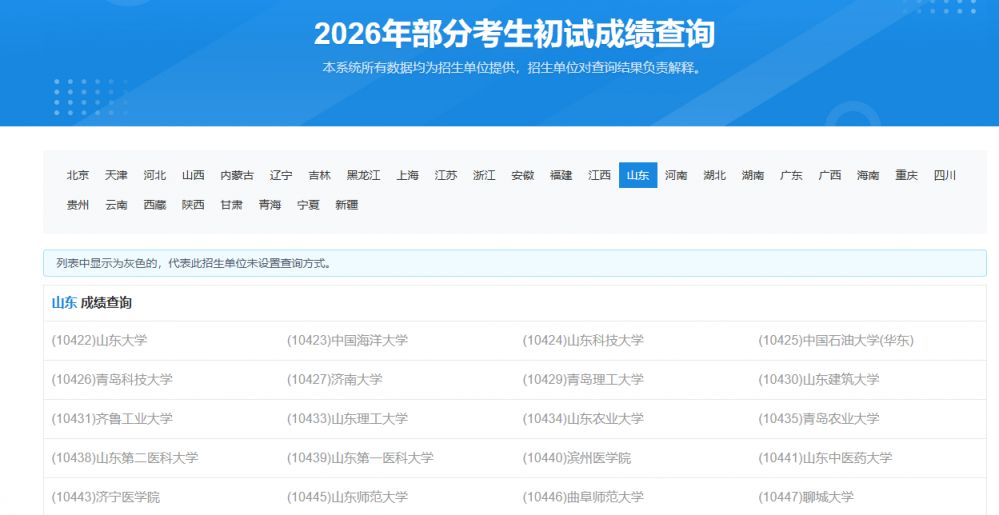
Task: Select the 天津 province tab
Action: pos(116,175)
